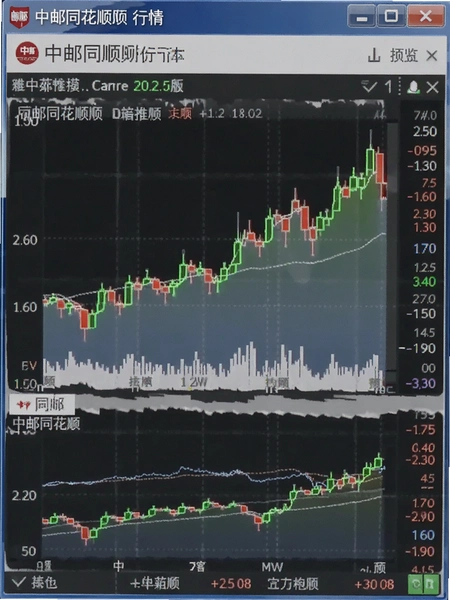
Task: Toggle the 末顺 red indicator label
Action: click(x=179, y=113)
